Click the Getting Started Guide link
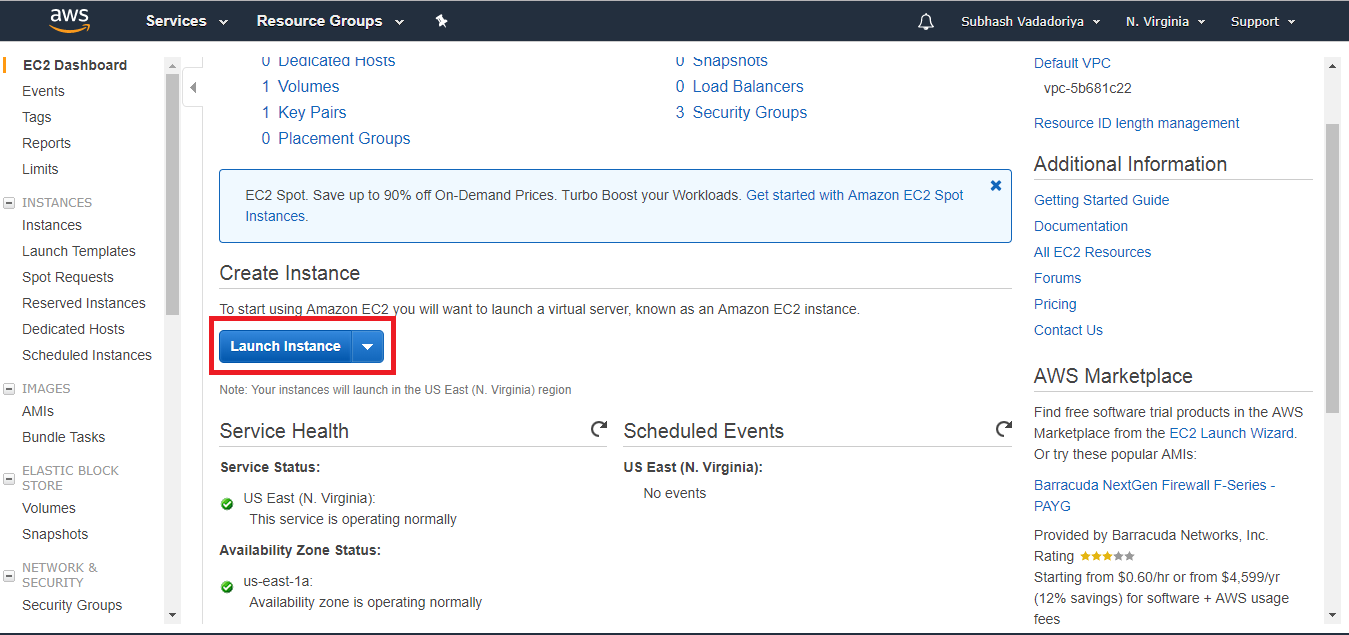The image size is (1349, 635). [x=1101, y=200]
